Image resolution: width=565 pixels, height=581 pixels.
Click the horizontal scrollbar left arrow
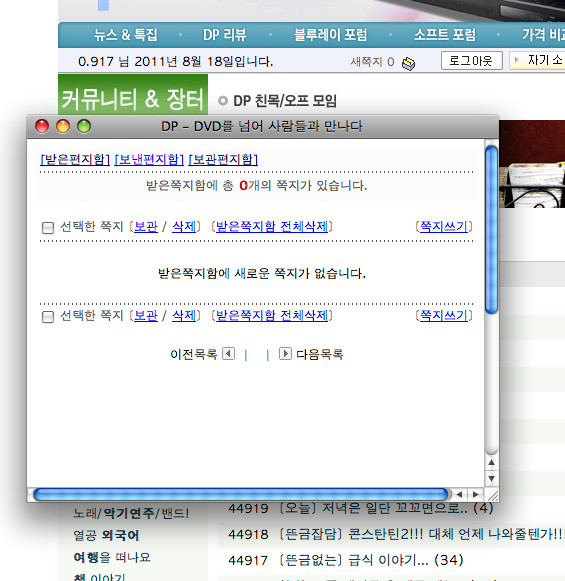pos(459,494)
